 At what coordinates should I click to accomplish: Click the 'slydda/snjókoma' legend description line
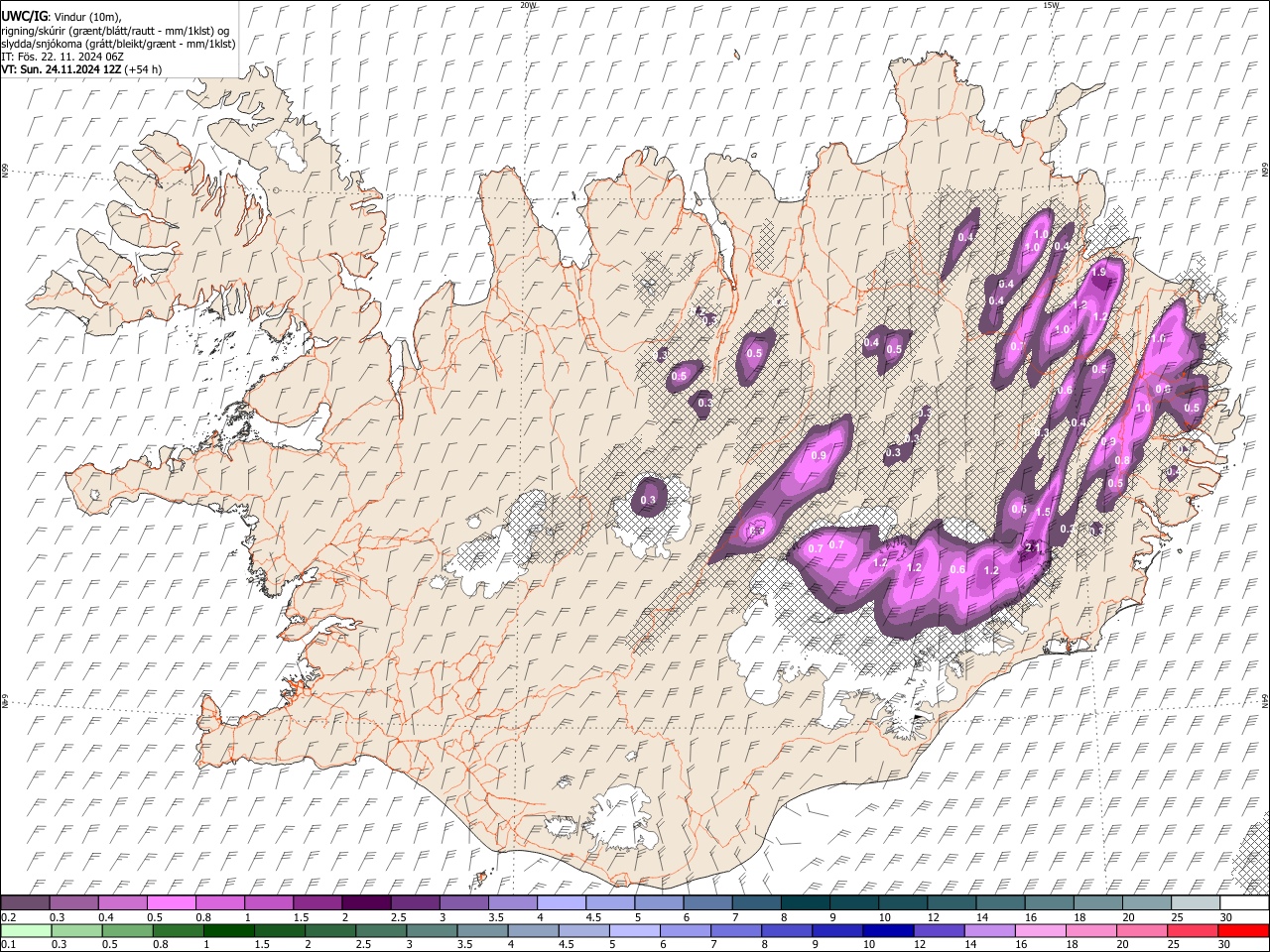pos(118,44)
